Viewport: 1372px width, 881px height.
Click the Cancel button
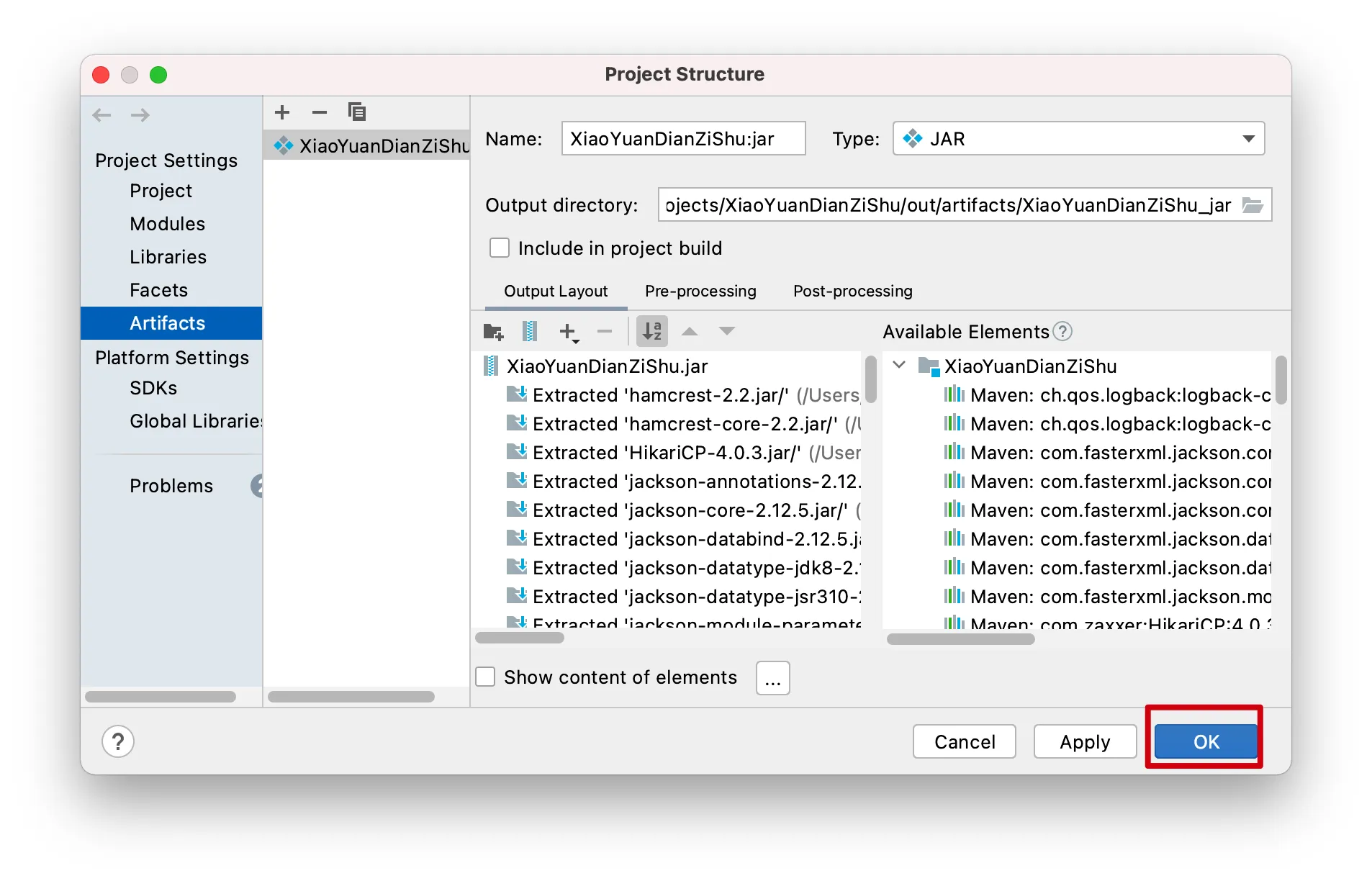(x=965, y=741)
